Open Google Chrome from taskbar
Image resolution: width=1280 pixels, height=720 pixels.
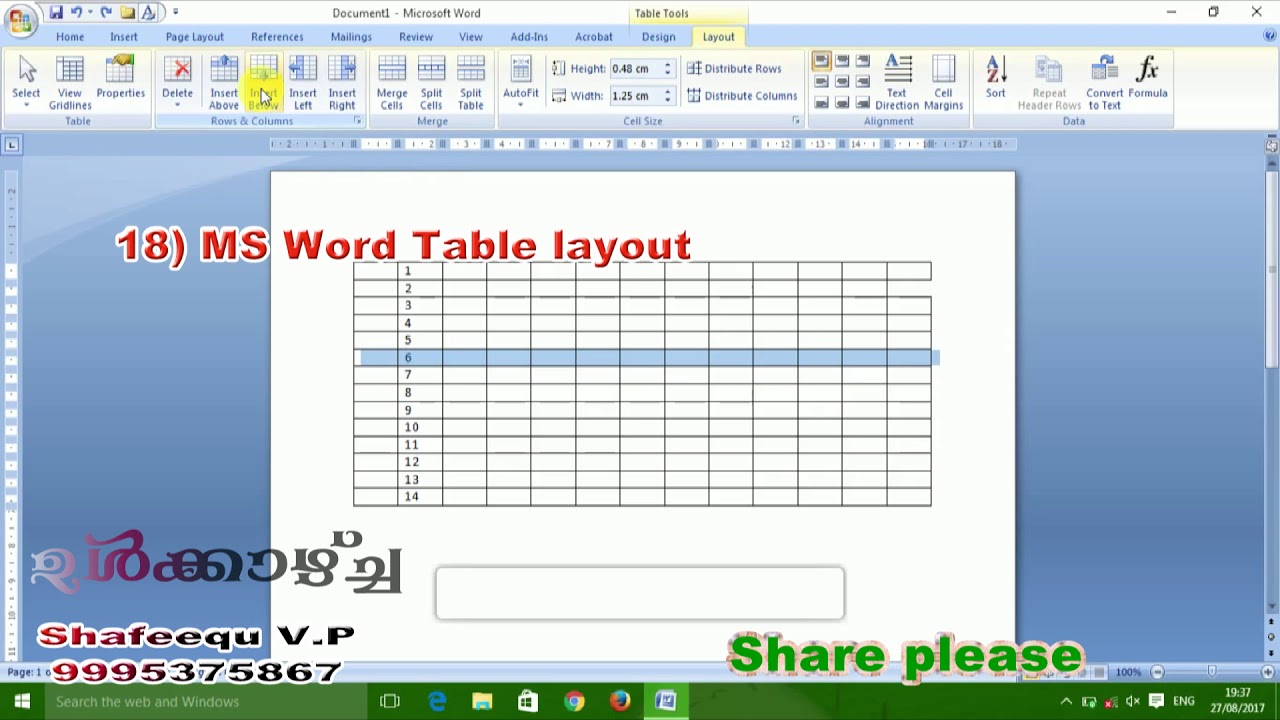pos(574,701)
